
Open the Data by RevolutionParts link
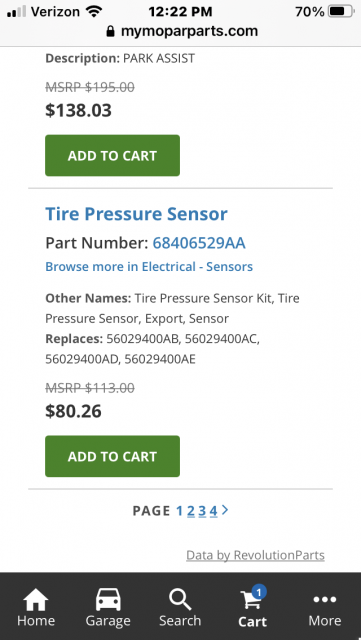click(255, 555)
